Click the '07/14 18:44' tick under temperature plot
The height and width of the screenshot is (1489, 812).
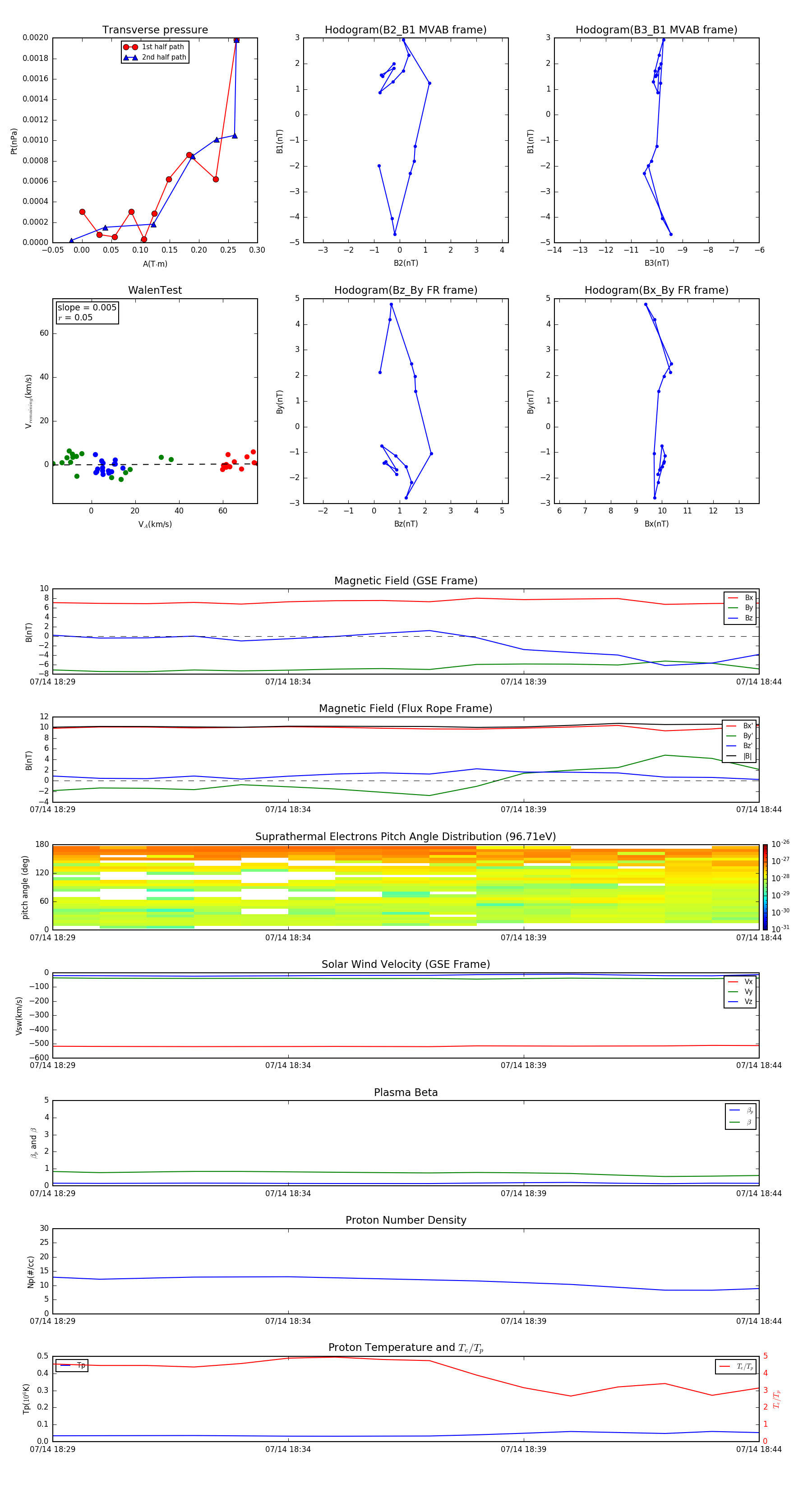point(759,1450)
